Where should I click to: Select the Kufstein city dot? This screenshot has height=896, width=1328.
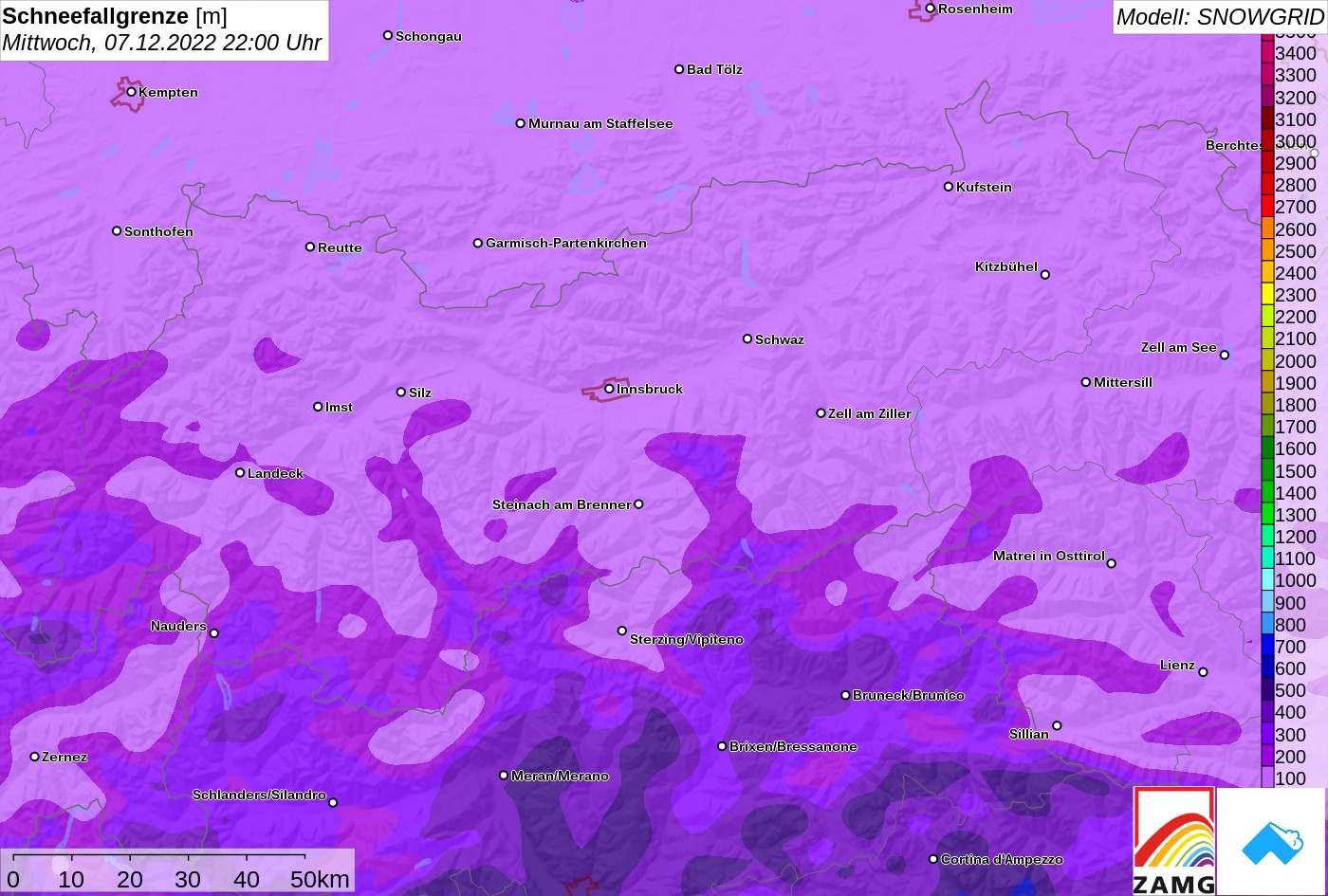(949, 187)
